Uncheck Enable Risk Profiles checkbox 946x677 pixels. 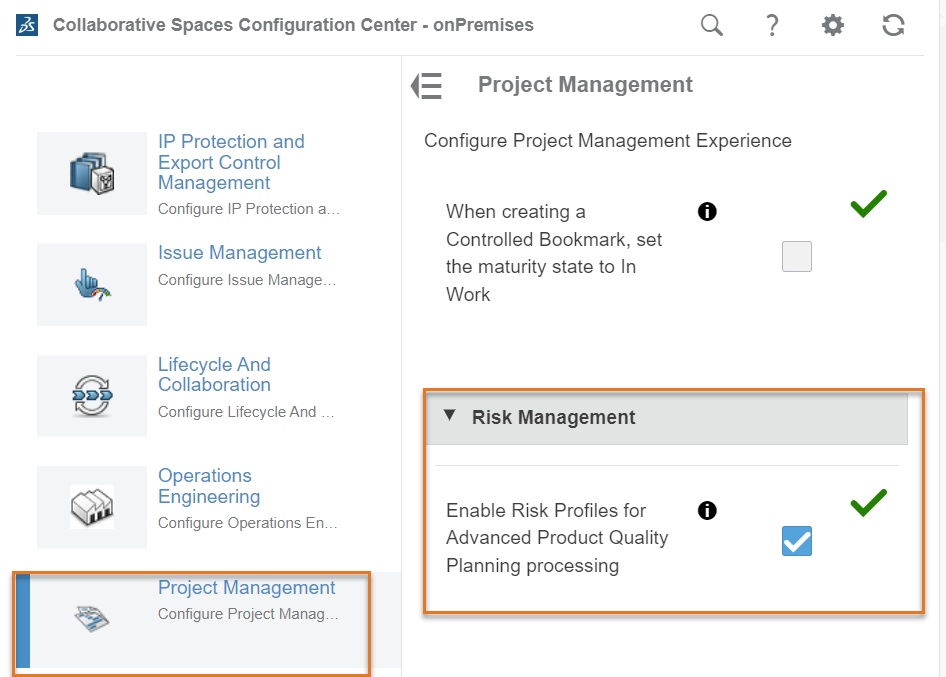(797, 541)
